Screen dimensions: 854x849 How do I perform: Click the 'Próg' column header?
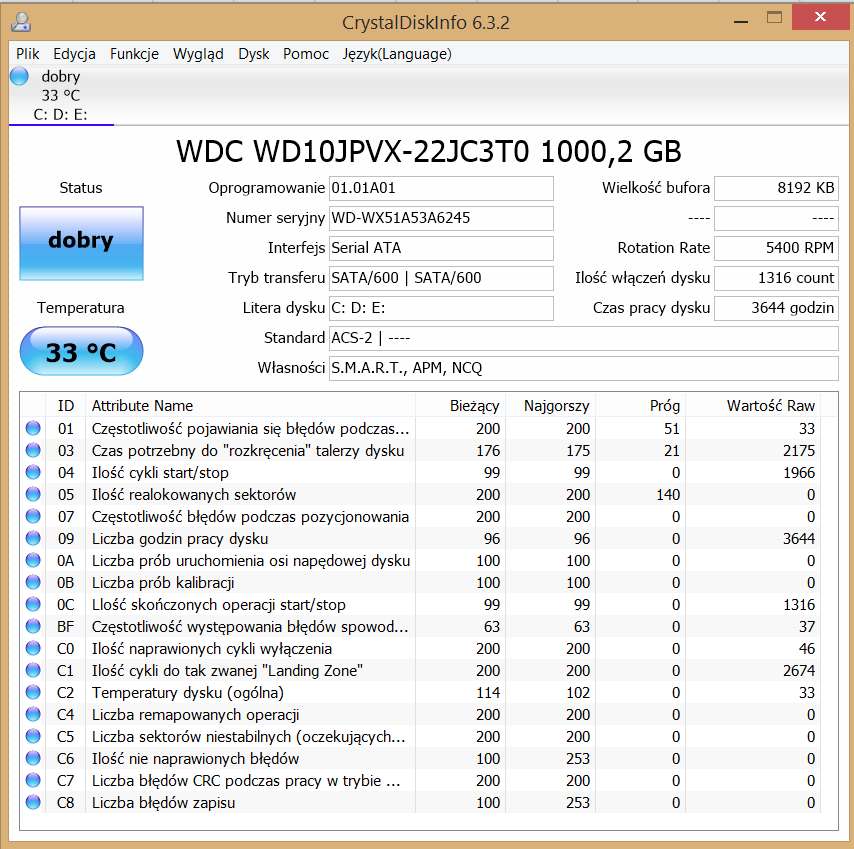pos(640,406)
